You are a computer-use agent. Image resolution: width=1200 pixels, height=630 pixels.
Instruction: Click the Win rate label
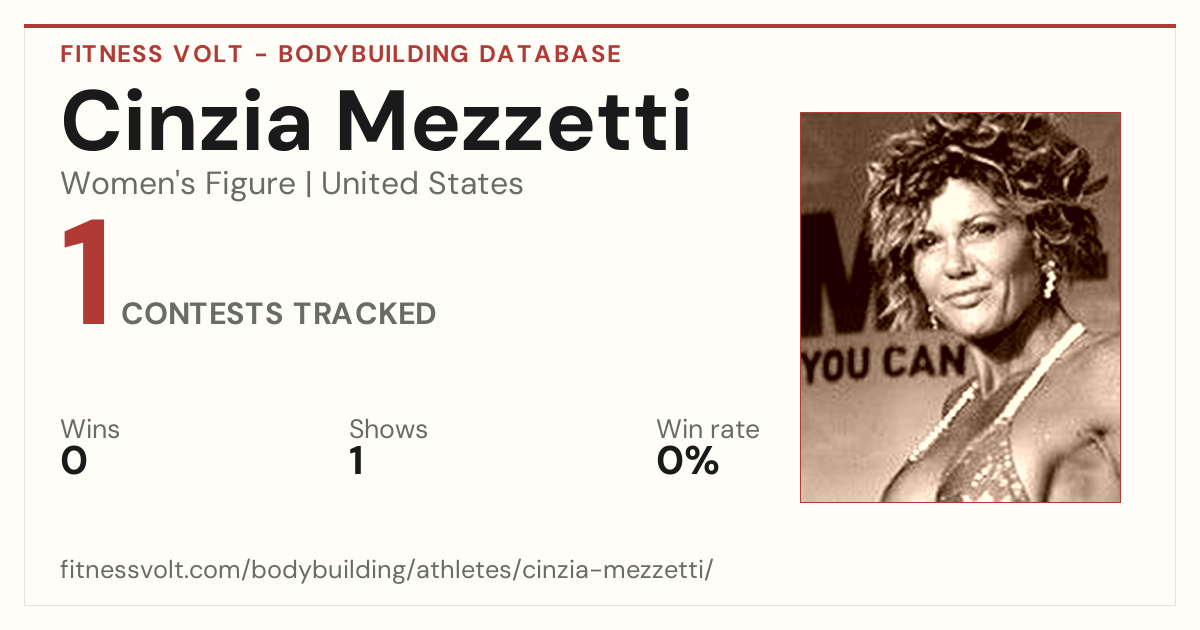point(708,430)
